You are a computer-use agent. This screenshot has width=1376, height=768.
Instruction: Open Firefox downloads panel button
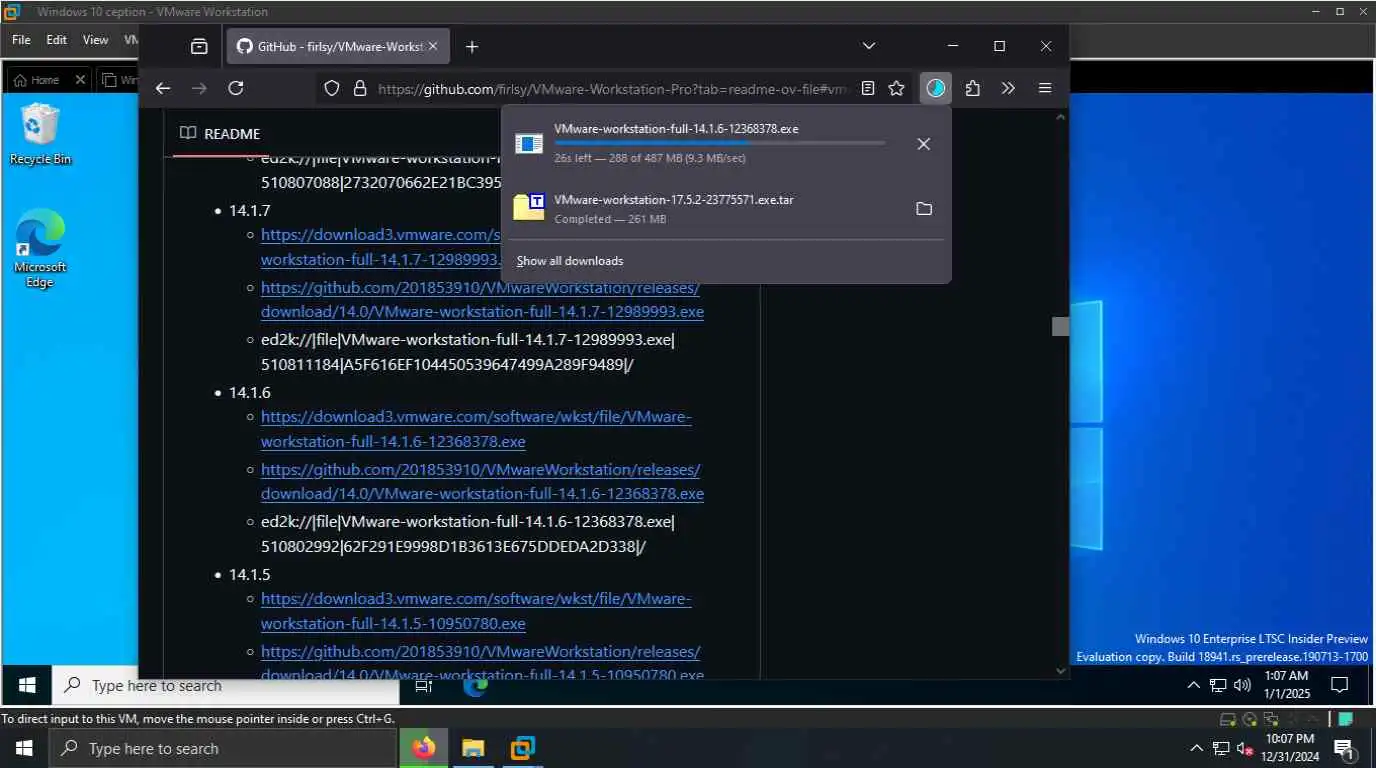pos(935,88)
